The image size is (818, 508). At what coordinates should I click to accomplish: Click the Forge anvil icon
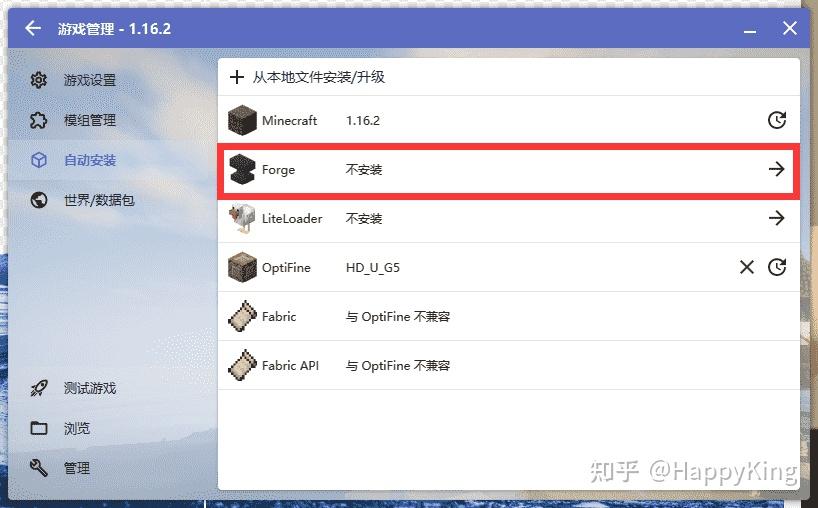click(242, 169)
